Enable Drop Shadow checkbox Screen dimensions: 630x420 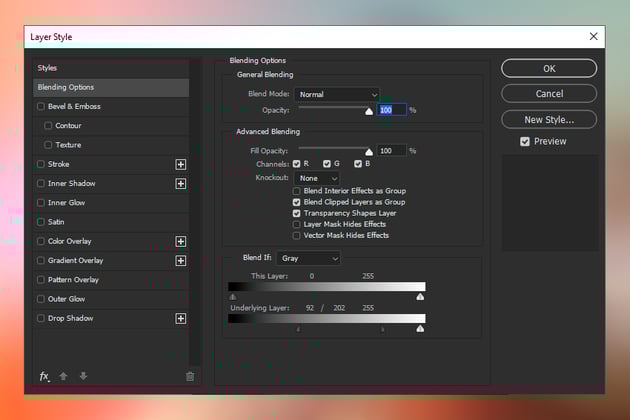(41, 319)
